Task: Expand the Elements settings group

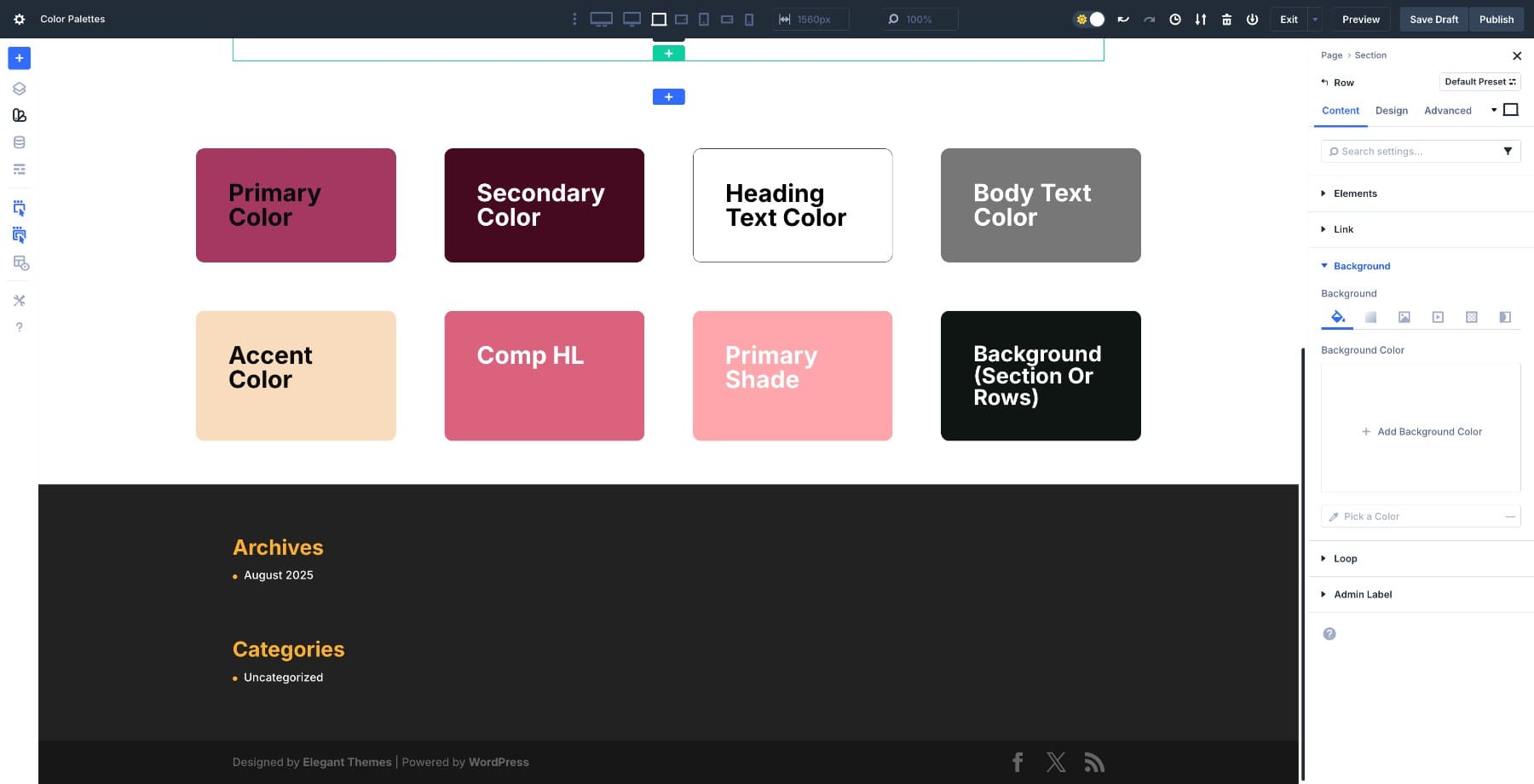Action: pyautogui.click(x=1355, y=193)
